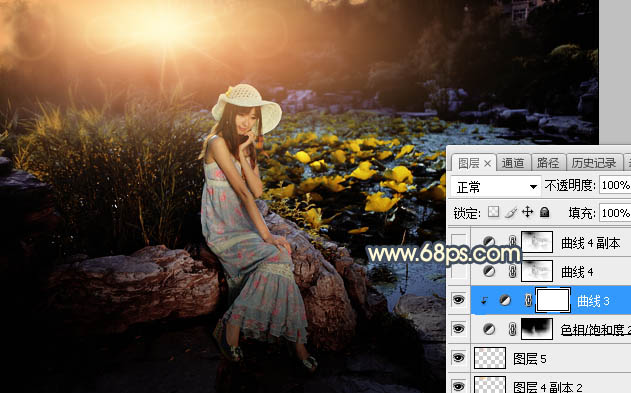Hide the 曲线 3 layer

click(458, 300)
